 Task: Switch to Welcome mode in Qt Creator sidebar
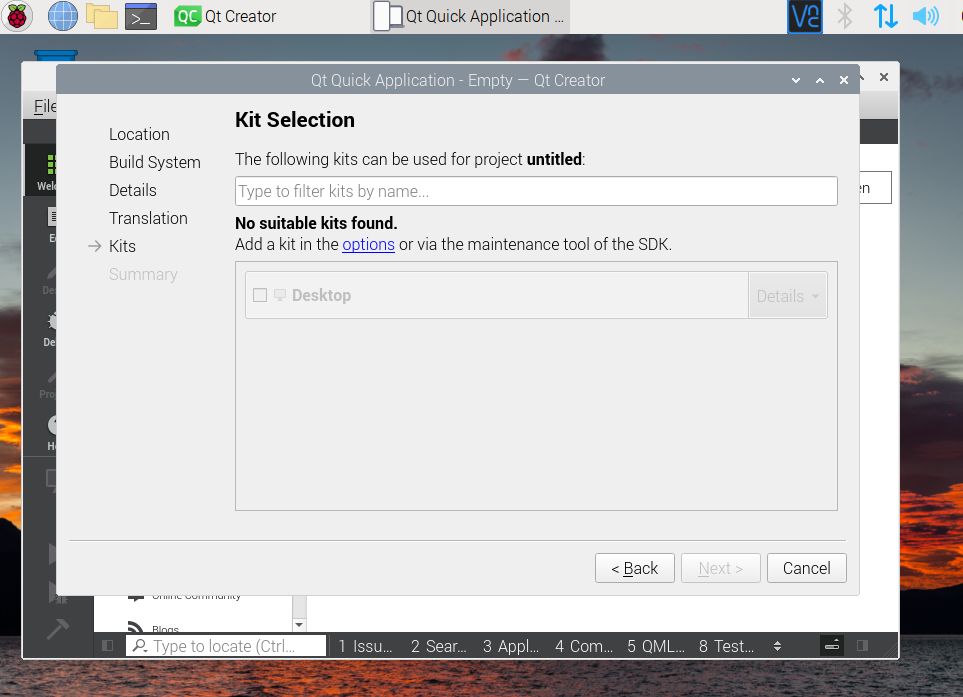point(41,171)
